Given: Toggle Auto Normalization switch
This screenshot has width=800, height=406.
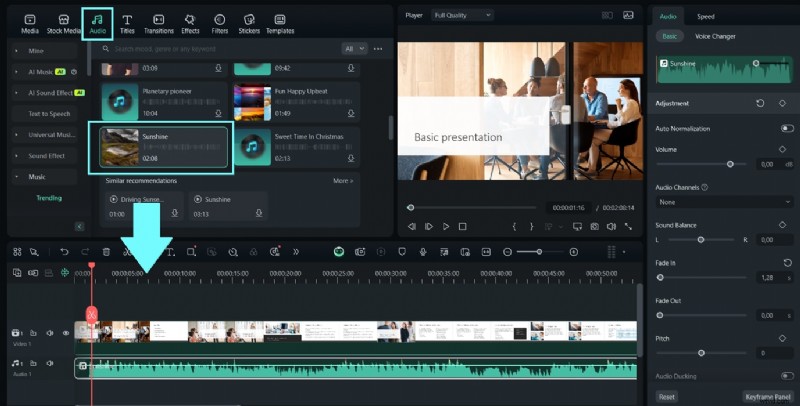Looking at the screenshot, I should [x=787, y=129].
